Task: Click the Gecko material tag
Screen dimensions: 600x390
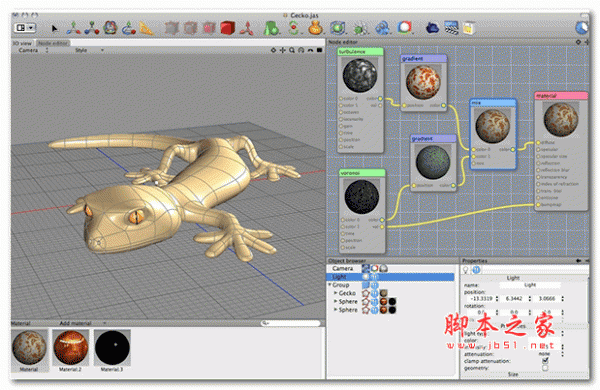Action: tap(383, 293)
